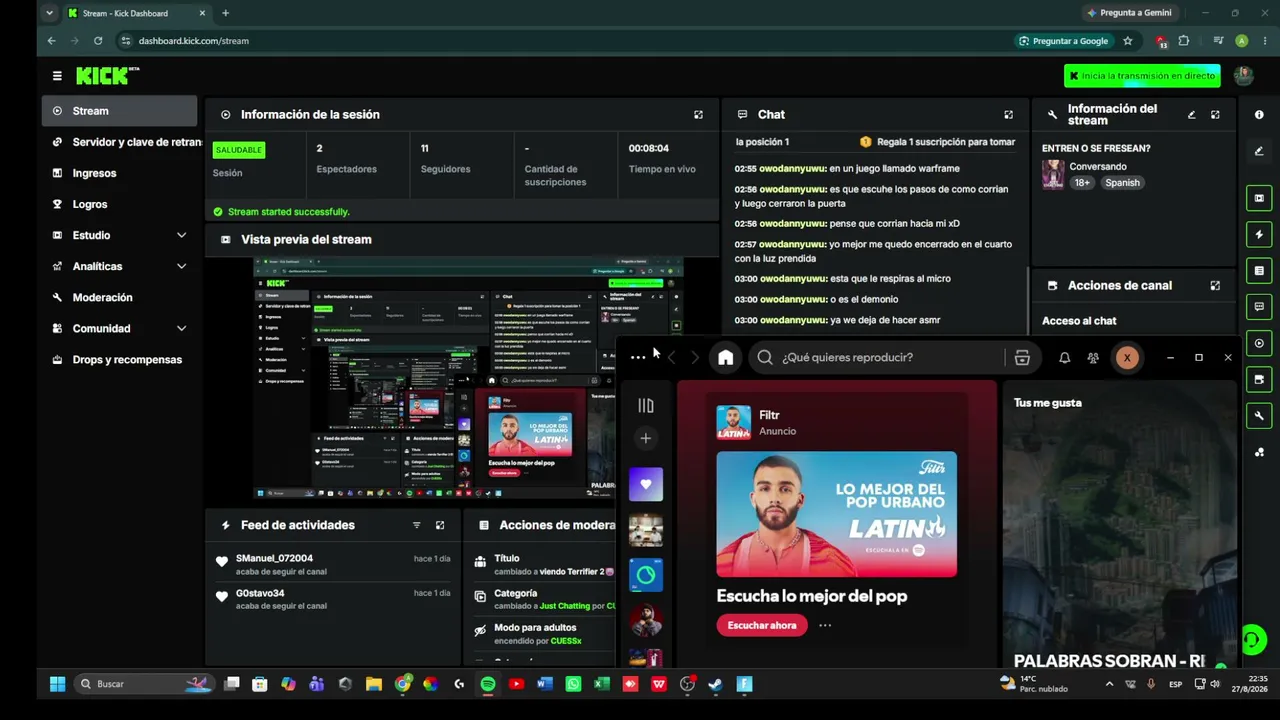Open Spotify friend activity icon

[x=1093, y=357]
